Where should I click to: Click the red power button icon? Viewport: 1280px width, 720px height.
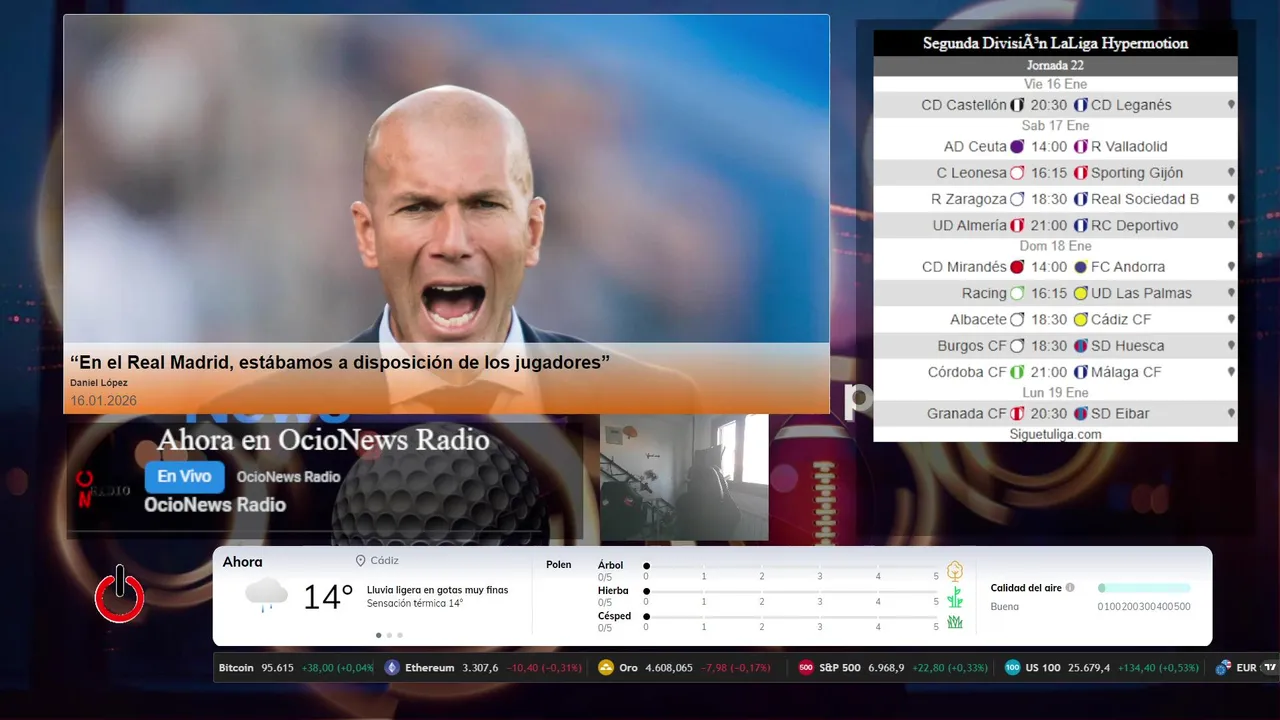[x=120, y=594]
